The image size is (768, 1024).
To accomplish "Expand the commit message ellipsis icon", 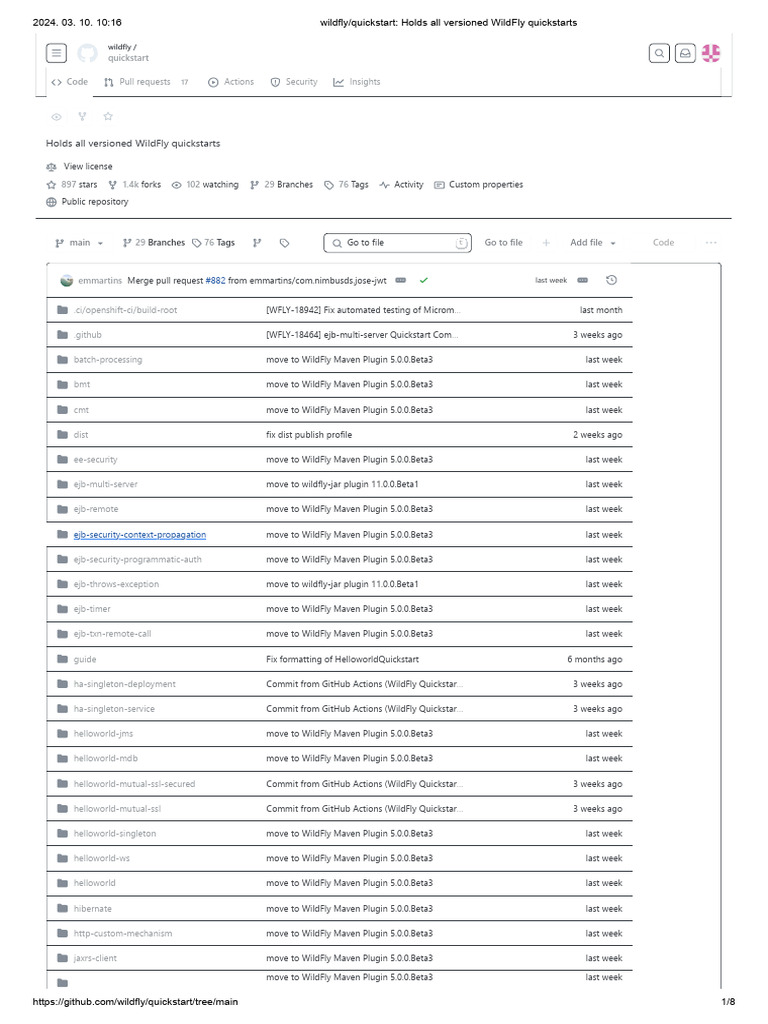I will [401, 280].
